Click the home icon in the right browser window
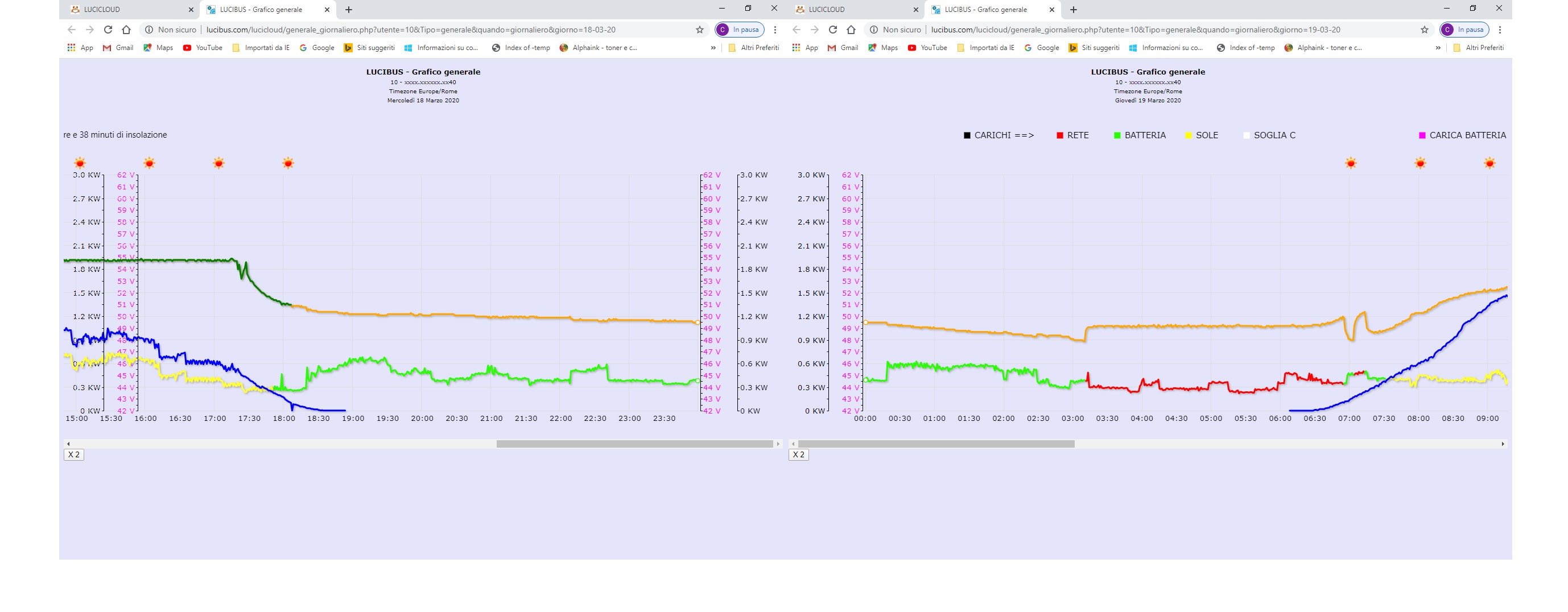1568x612 pixels. [851, 30]
